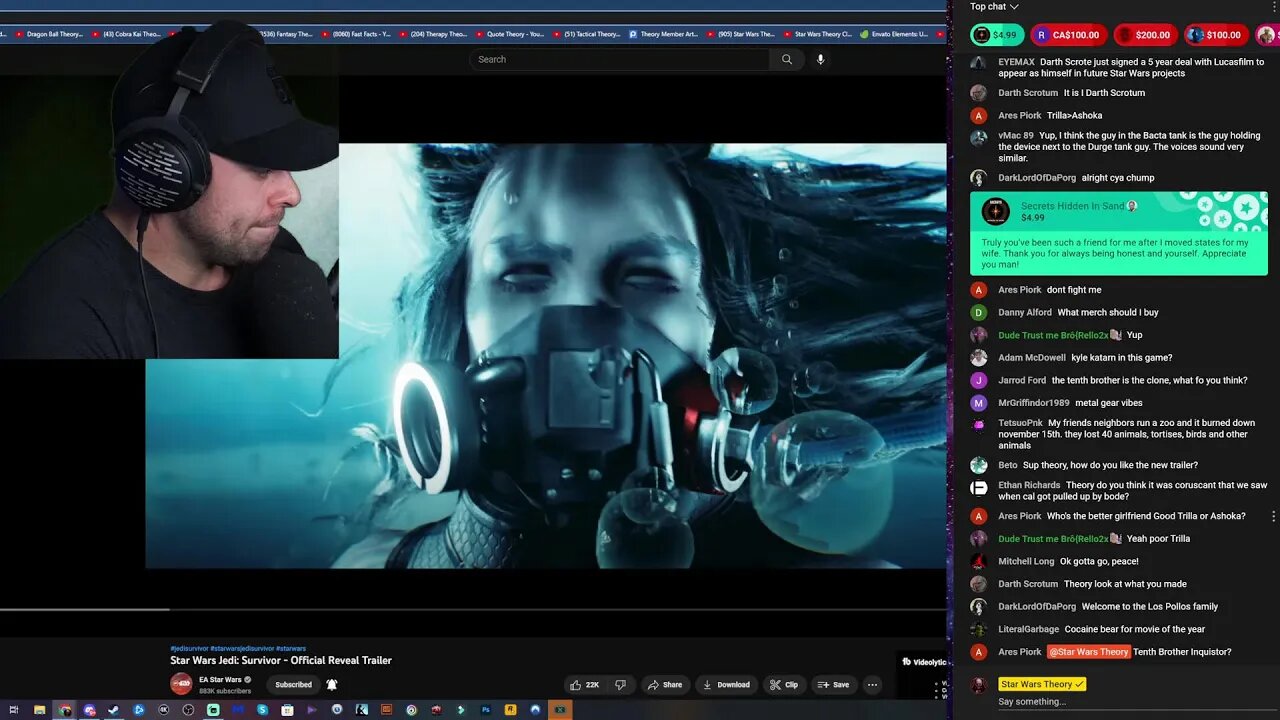Click Star Wars Theory author badge in chat input

pos(1042,684)
